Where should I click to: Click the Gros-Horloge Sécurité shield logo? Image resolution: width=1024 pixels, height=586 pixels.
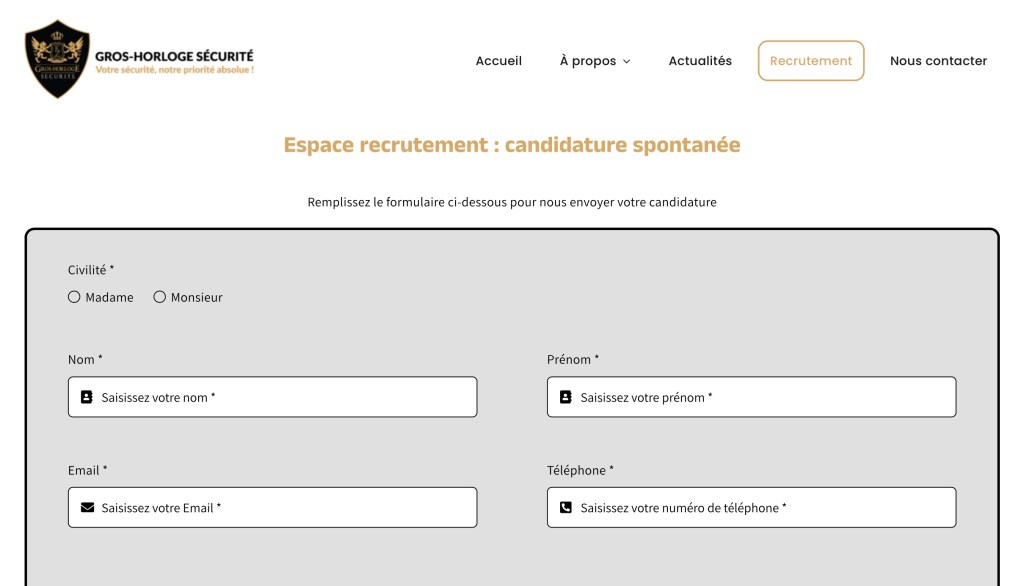coord(58,60)
